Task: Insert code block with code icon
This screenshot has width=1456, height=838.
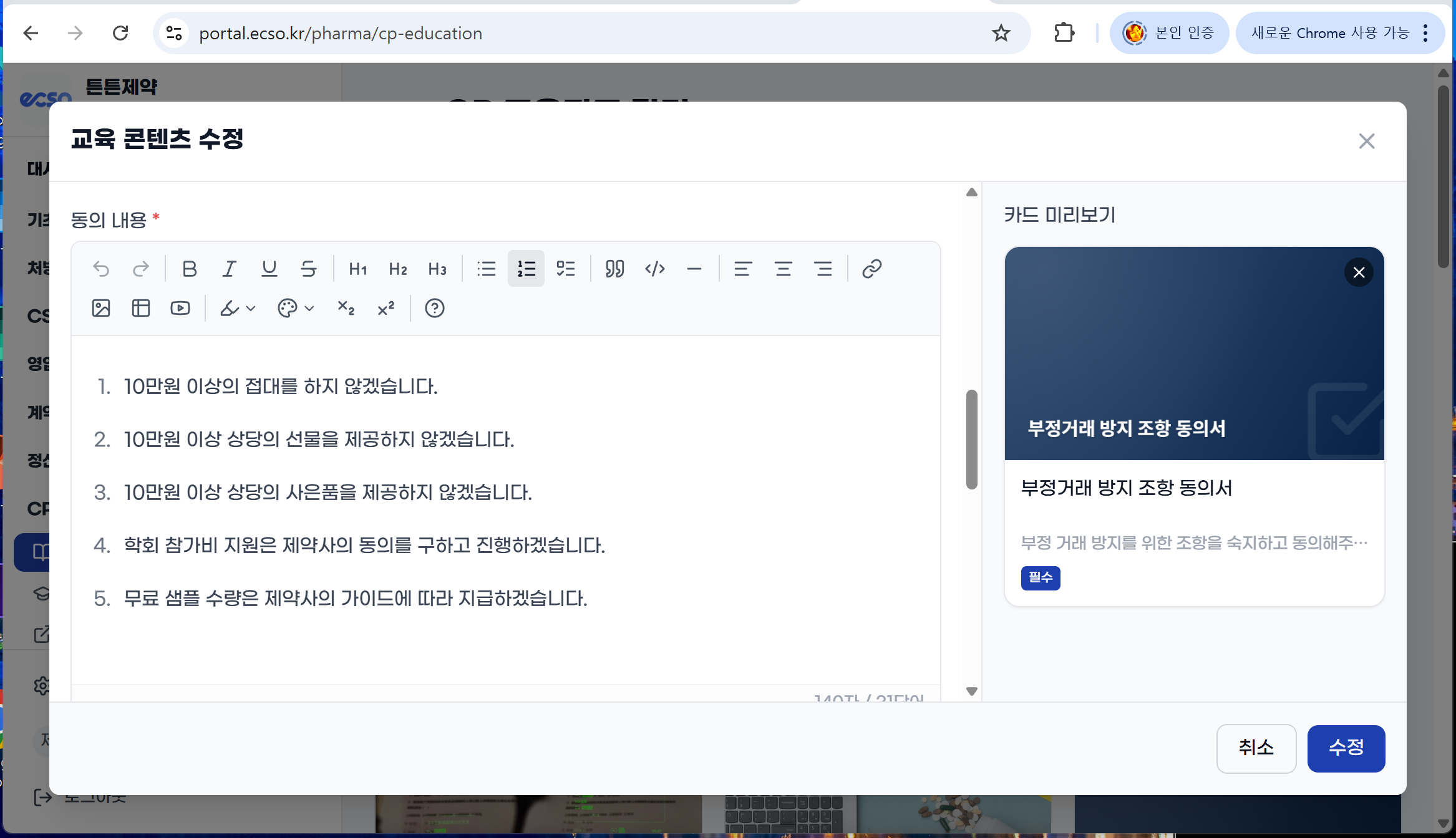Action: tap(654, 269)
